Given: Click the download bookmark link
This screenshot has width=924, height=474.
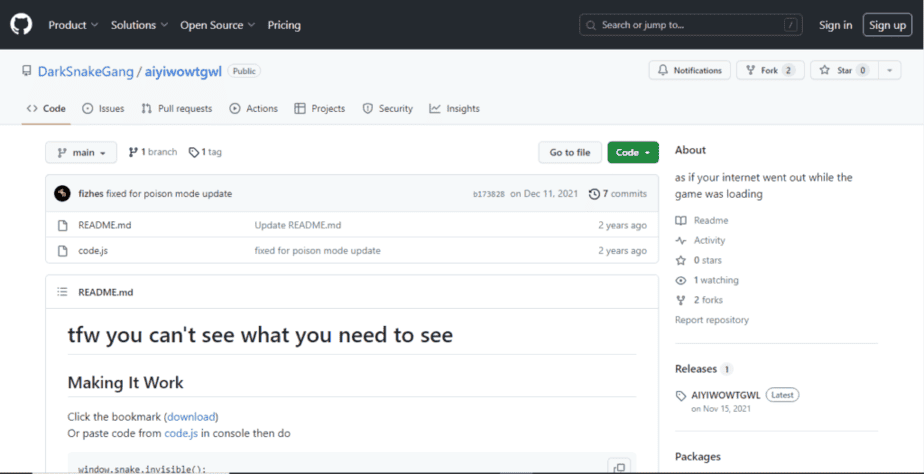Looking at the screenshot, I should click(192, 417).
